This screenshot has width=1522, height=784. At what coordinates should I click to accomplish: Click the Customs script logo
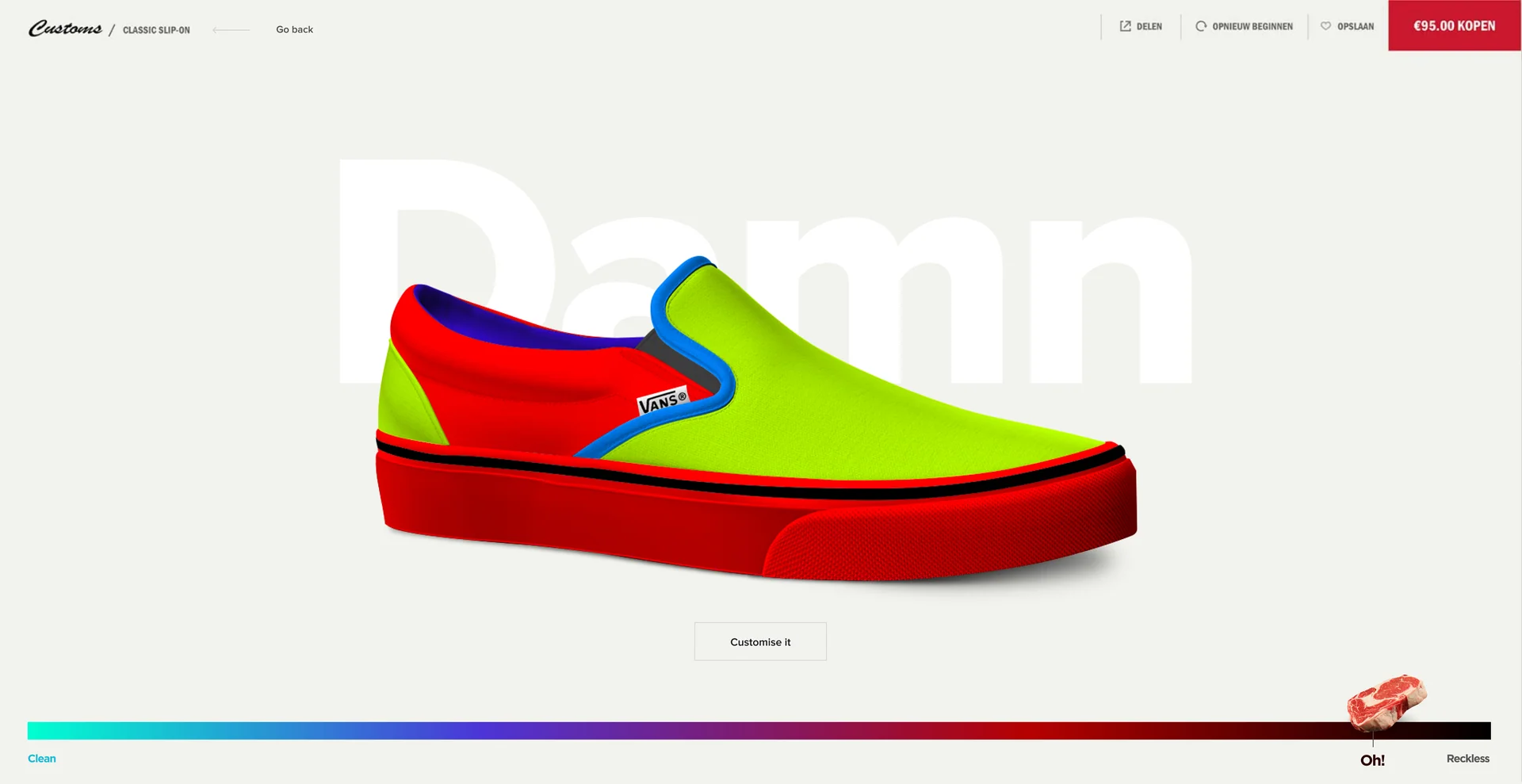(66, 29)
